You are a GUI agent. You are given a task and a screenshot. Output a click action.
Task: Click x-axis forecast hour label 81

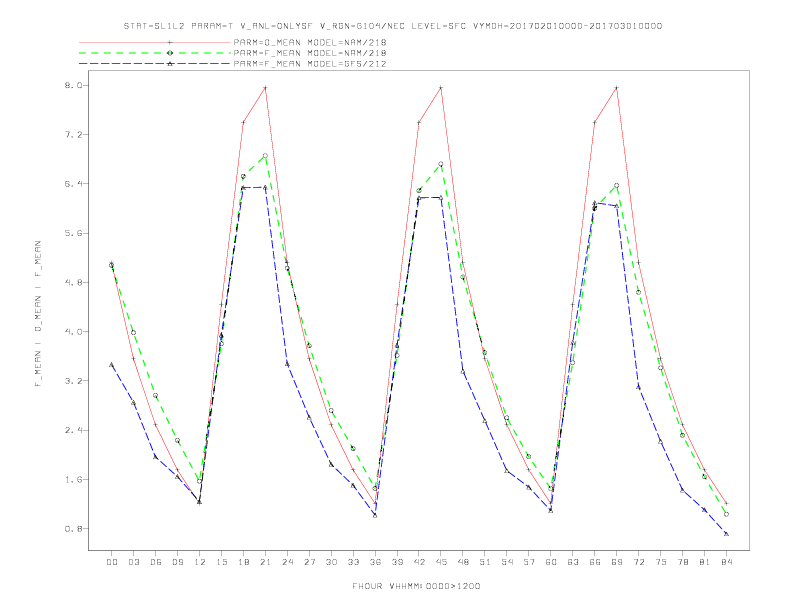705,562
